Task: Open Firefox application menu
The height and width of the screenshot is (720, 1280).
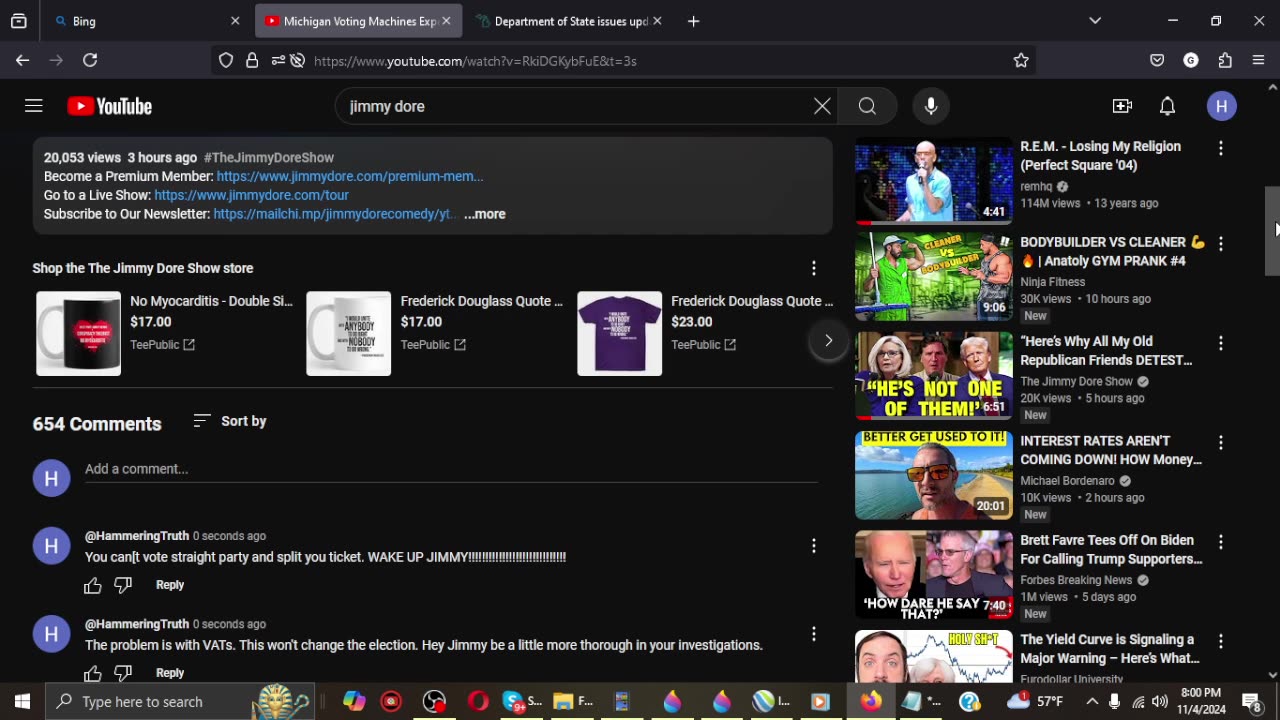Action: 1259,60
